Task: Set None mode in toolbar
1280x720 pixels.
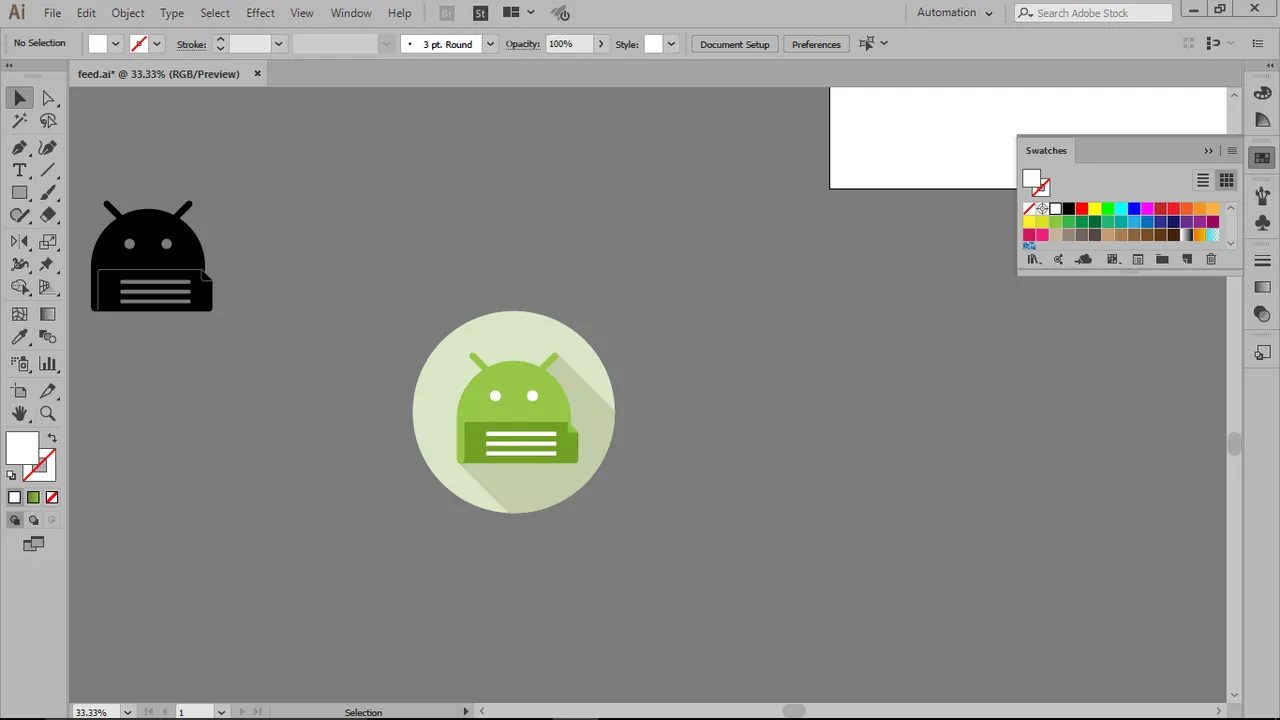Action: pyautogui.click(x=52, y=497)
